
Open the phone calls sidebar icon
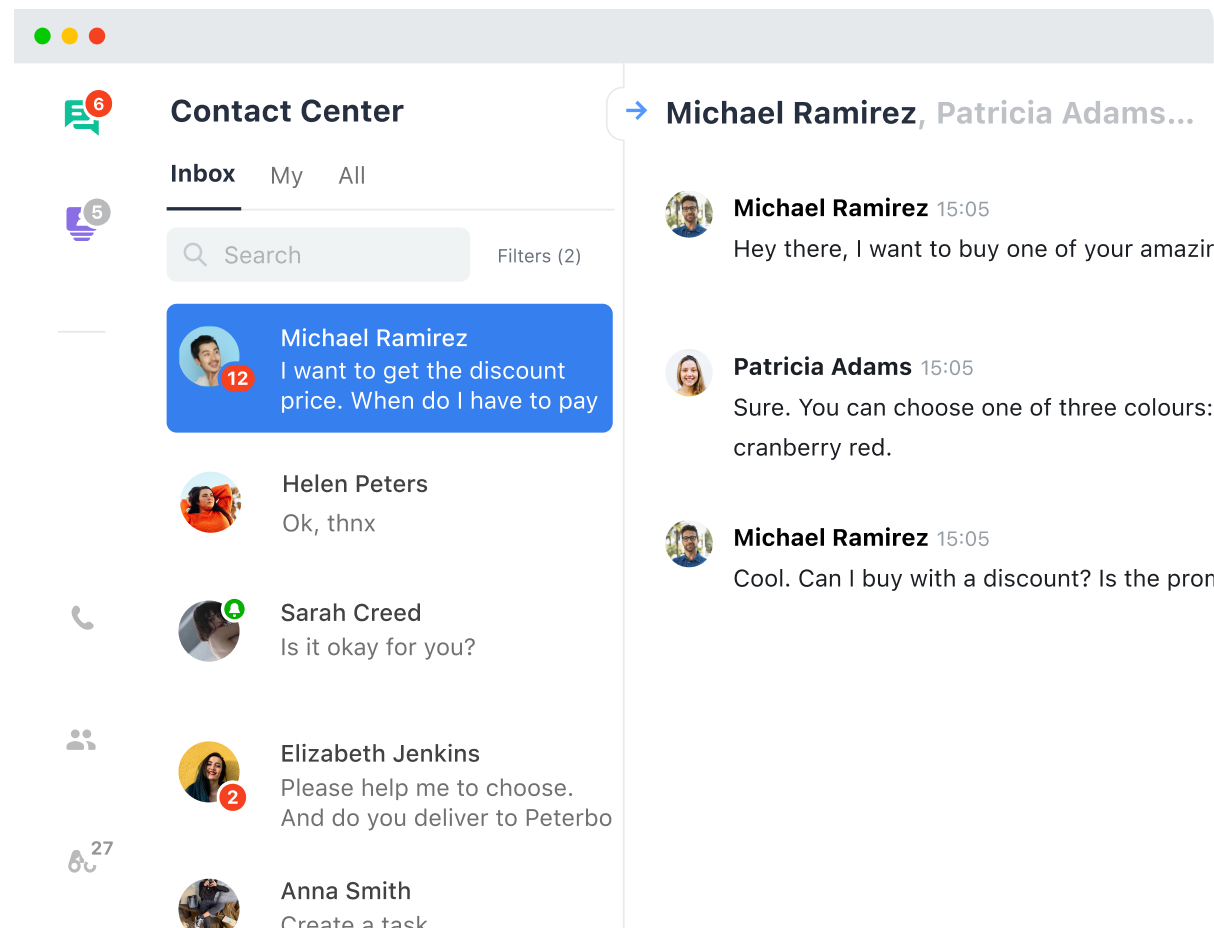82,618
